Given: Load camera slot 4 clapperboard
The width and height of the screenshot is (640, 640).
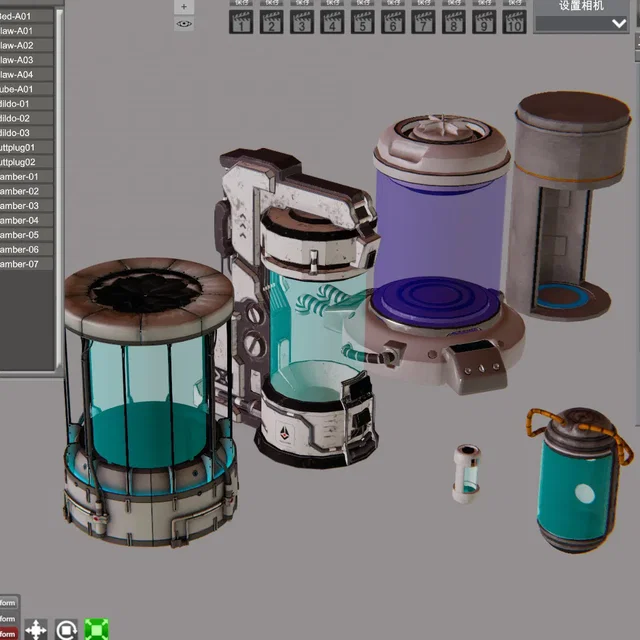Looking at the screenshot, I should (332, 22).
